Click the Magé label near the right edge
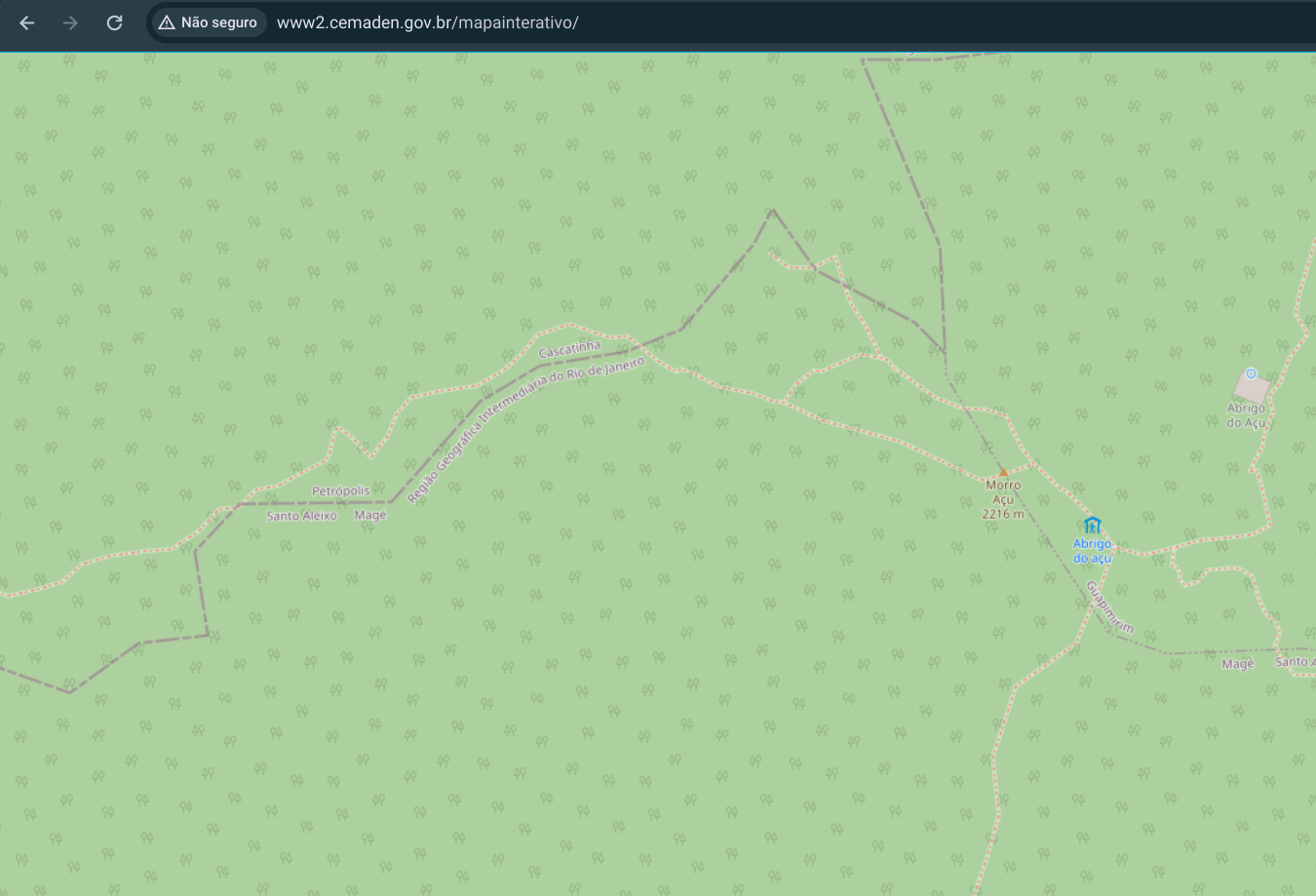 [1238, 664]
